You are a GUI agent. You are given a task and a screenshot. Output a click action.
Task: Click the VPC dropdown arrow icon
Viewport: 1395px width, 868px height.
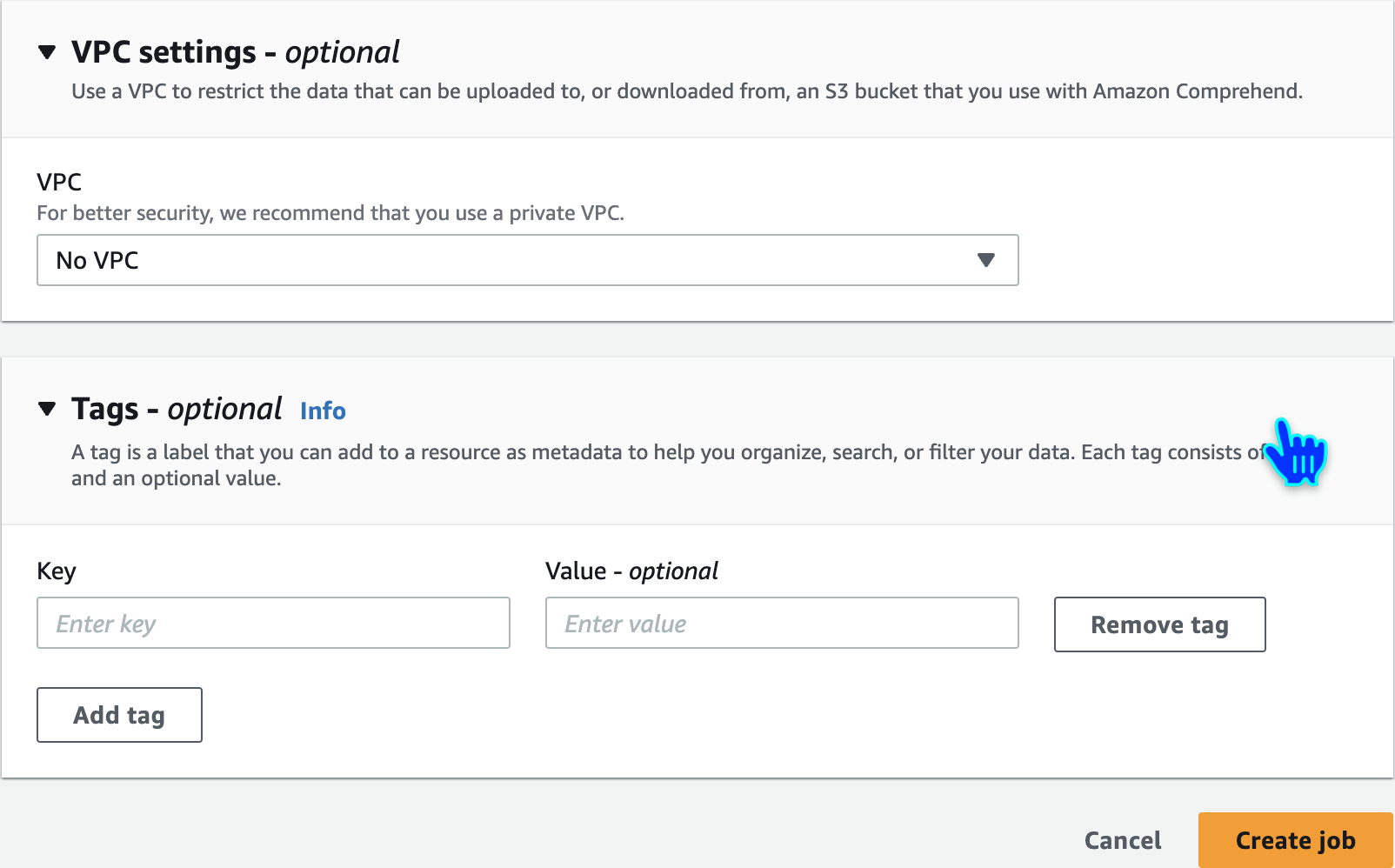pos(985,260)
